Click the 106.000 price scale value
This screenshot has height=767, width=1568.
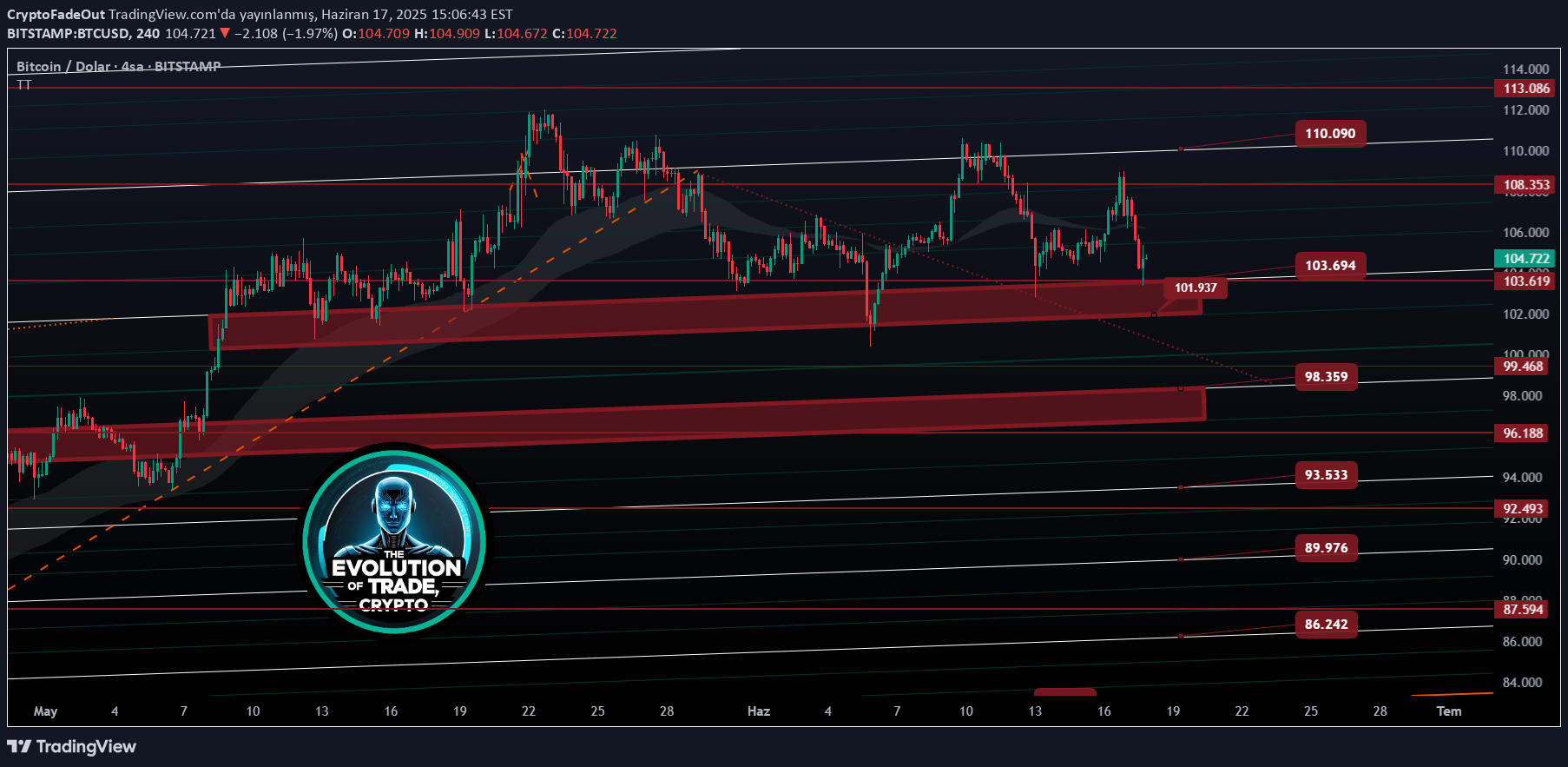(1525, 233)
